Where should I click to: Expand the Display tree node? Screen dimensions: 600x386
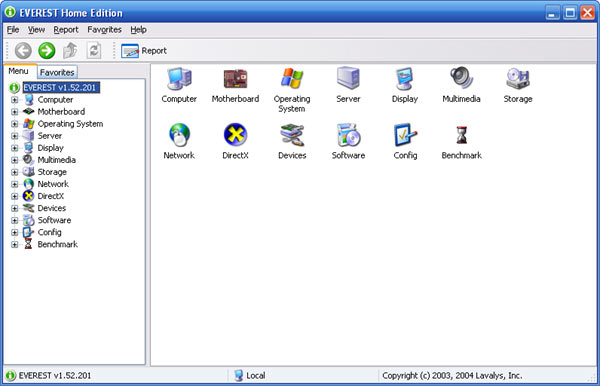(15, 148)
